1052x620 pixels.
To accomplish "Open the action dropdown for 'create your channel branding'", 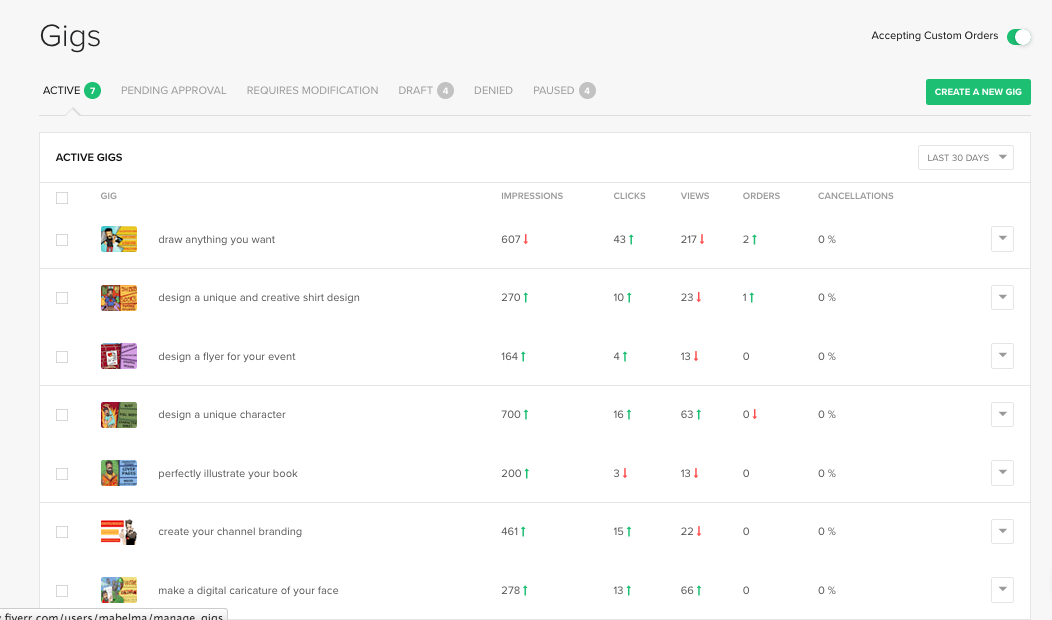I will point(1002,532).
